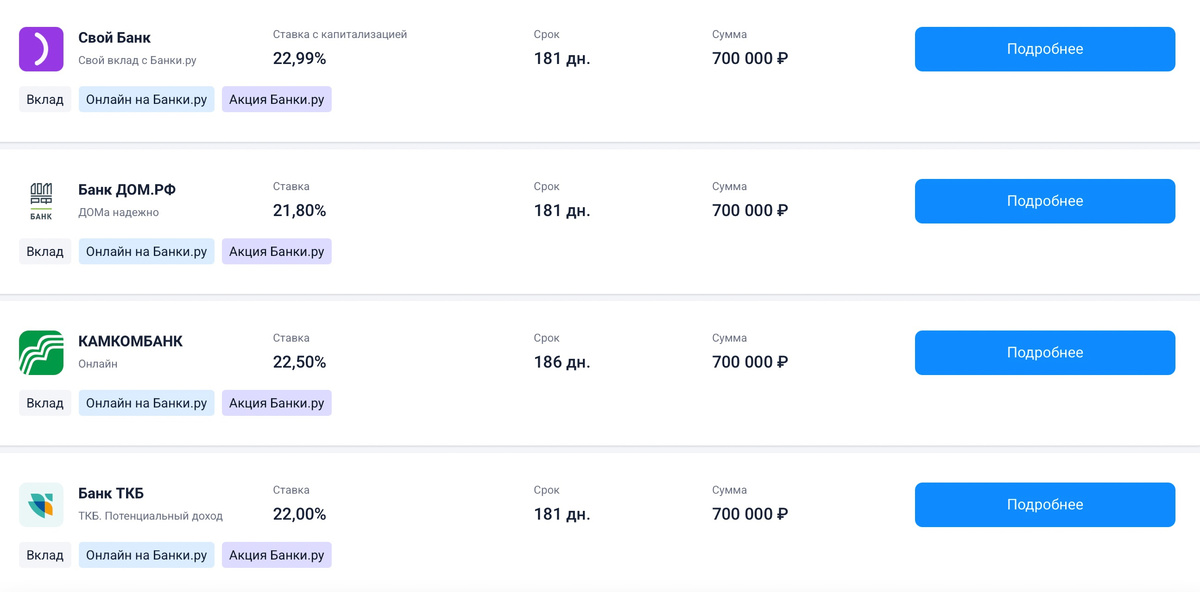Viewport: 1200px width, 592px height.
Task: Click the Вклад tag under КАМКОМБАНК
Action: click(45, 403)
